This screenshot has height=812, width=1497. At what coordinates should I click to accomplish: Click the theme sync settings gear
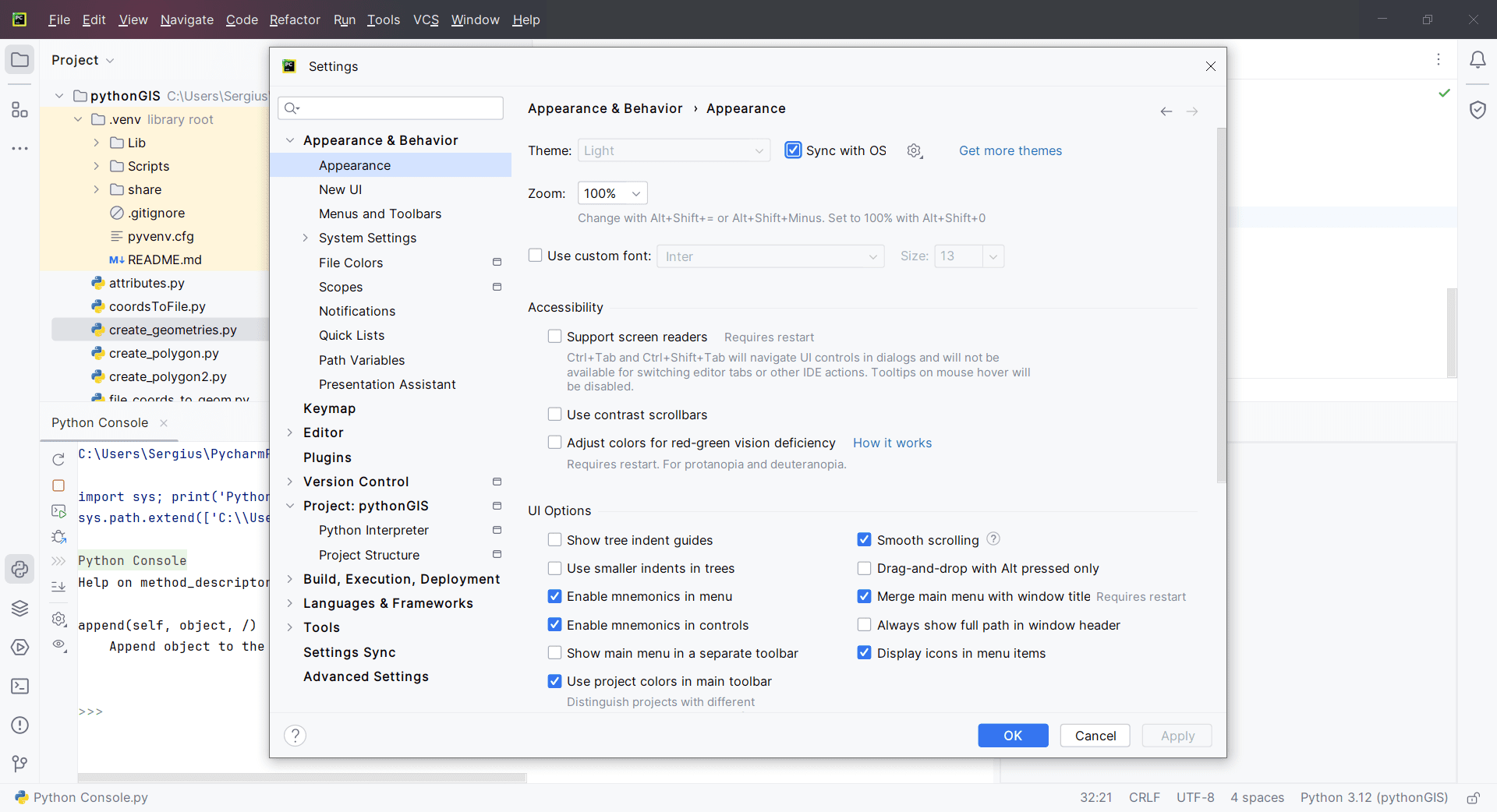(x=915, y=150)
